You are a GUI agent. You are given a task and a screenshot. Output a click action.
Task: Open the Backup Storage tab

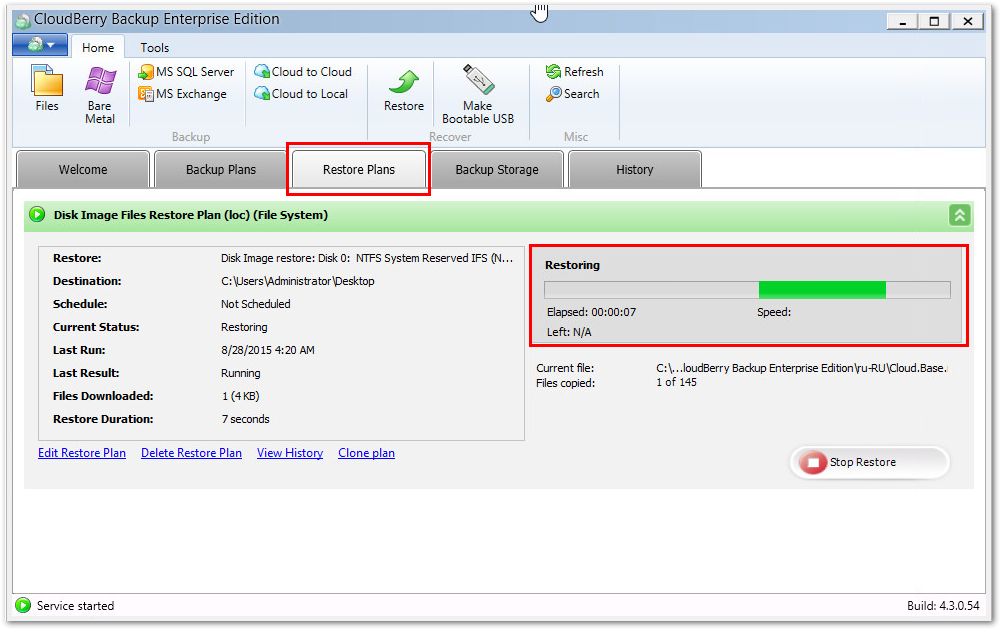tap(497, 169)
